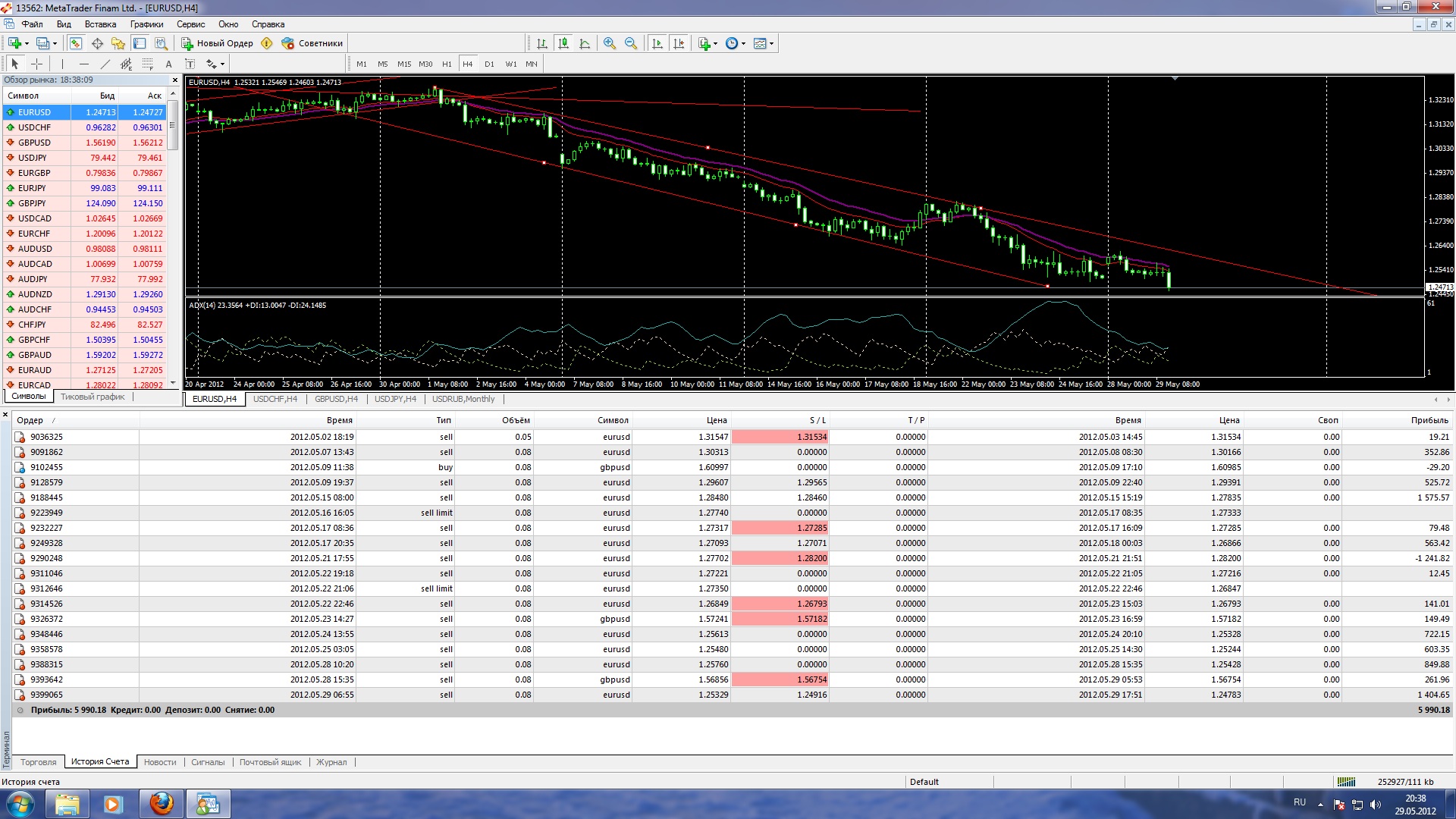Switch timeframe to M1

click(362, 64)
